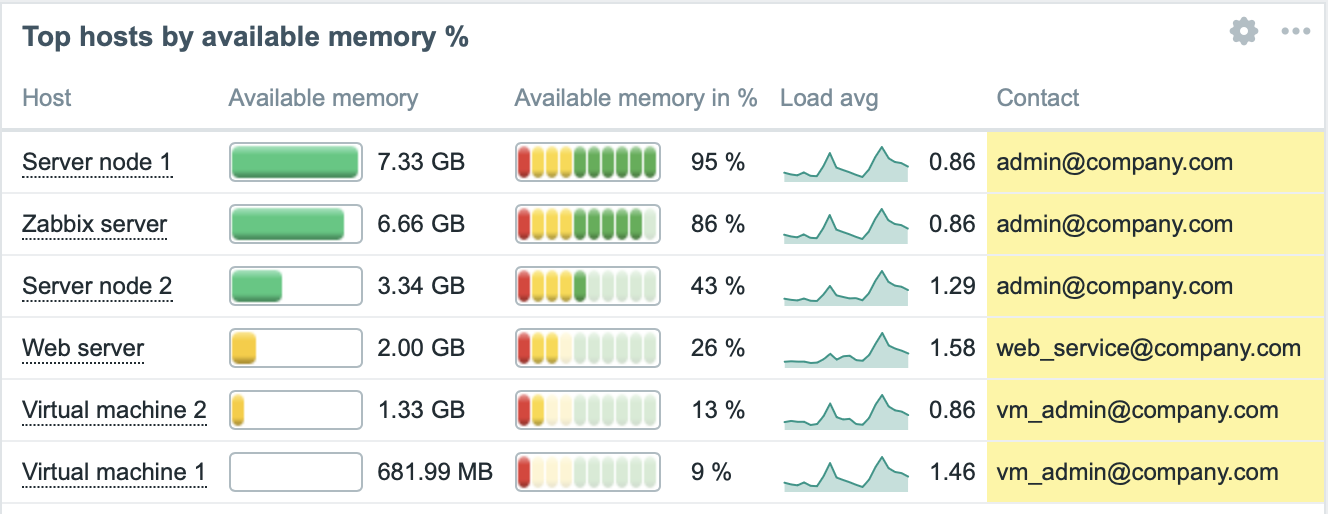Click the 7.33 GB available memory bar
The width and height of the screenshot is (1328, 514).
296,162
